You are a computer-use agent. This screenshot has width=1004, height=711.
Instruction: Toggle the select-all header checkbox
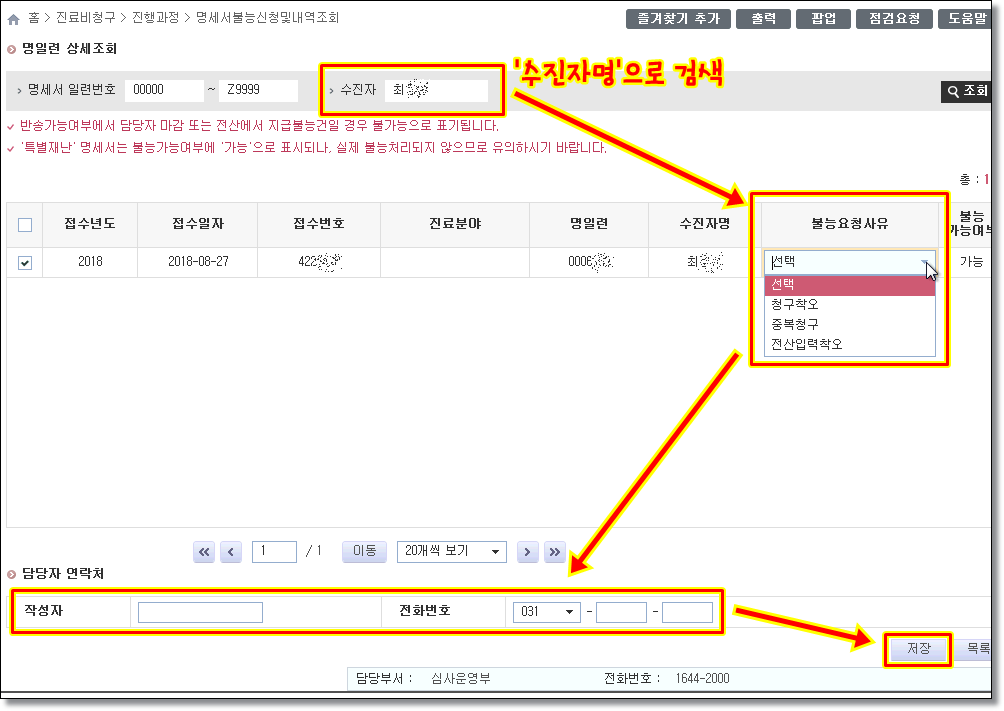pyautogui.click(x=25, y=225)
